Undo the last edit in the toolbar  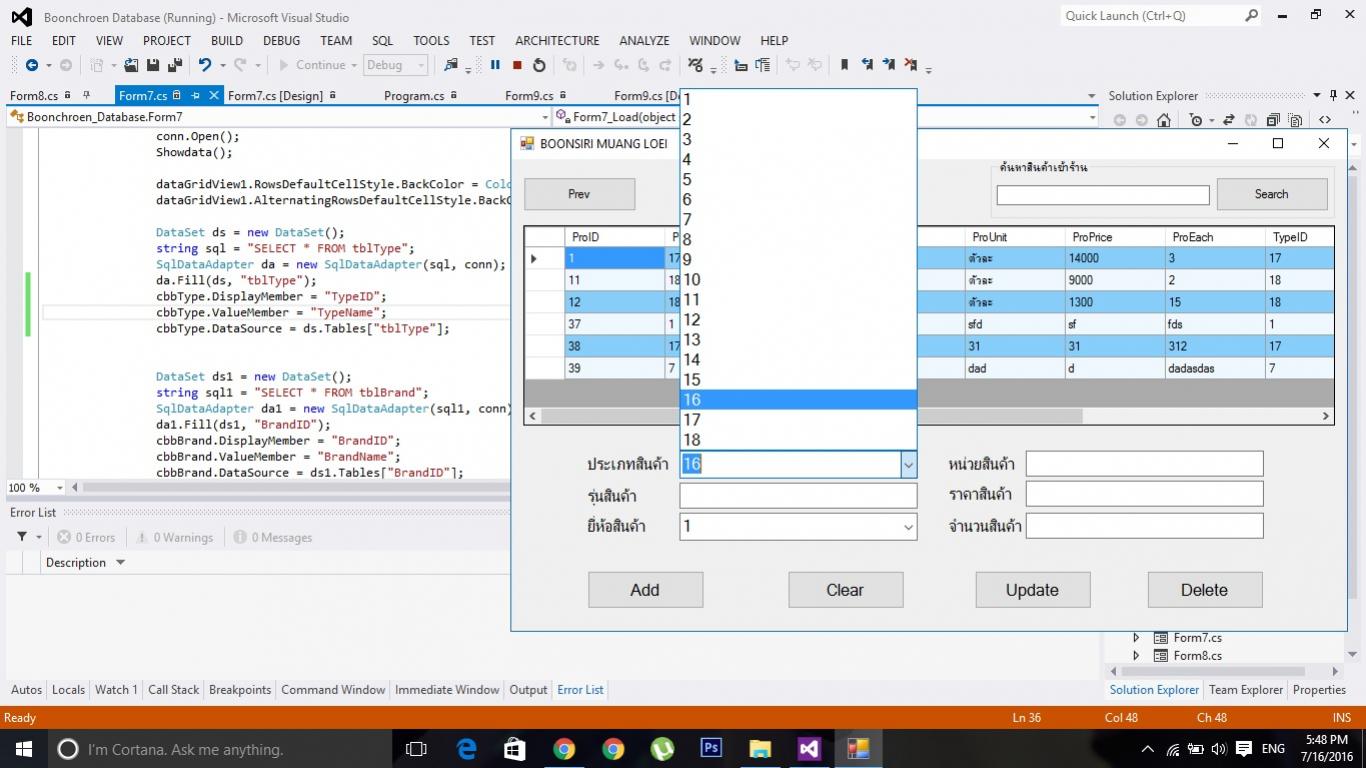[204, 65]
